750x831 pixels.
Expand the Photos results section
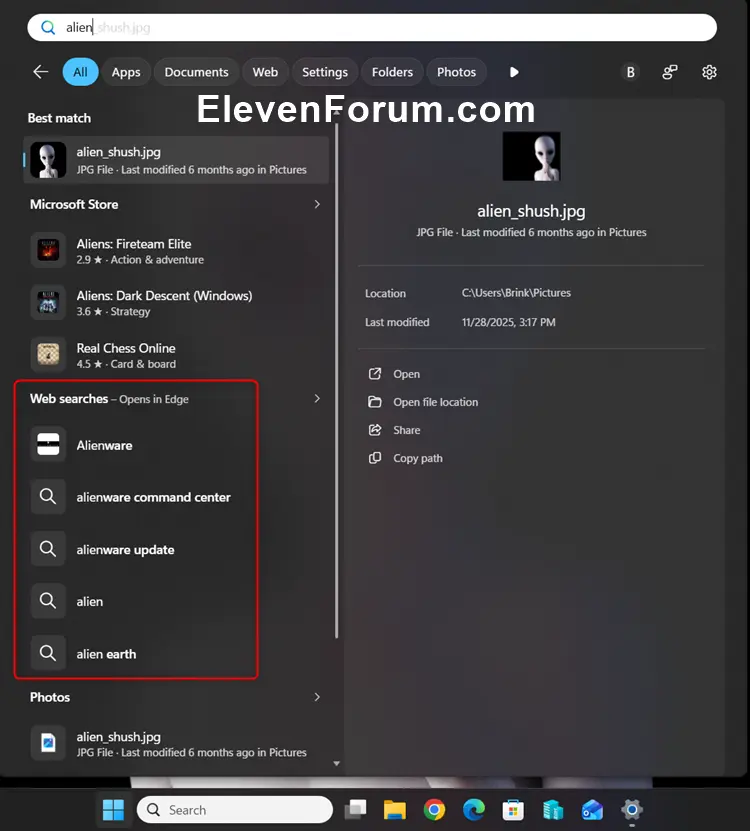click(317, 697)
